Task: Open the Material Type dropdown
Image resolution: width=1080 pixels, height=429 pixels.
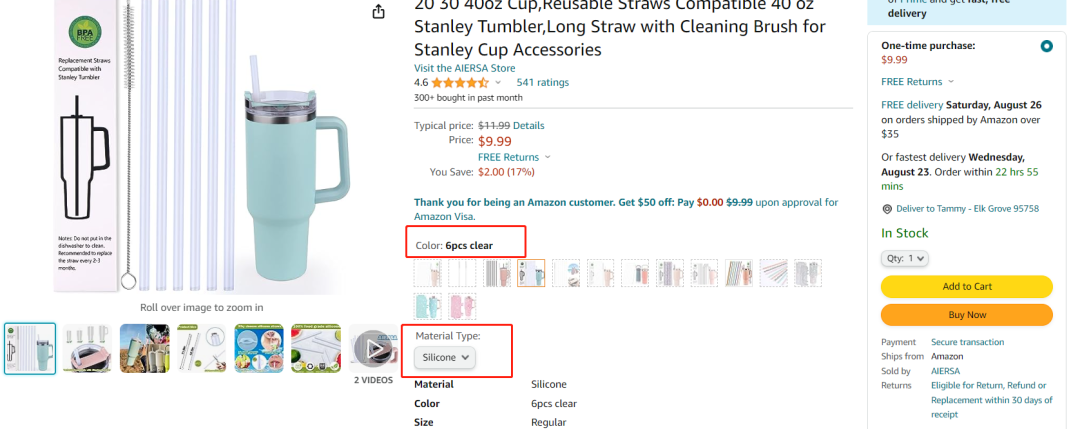Action: click(x=445, y=357)
